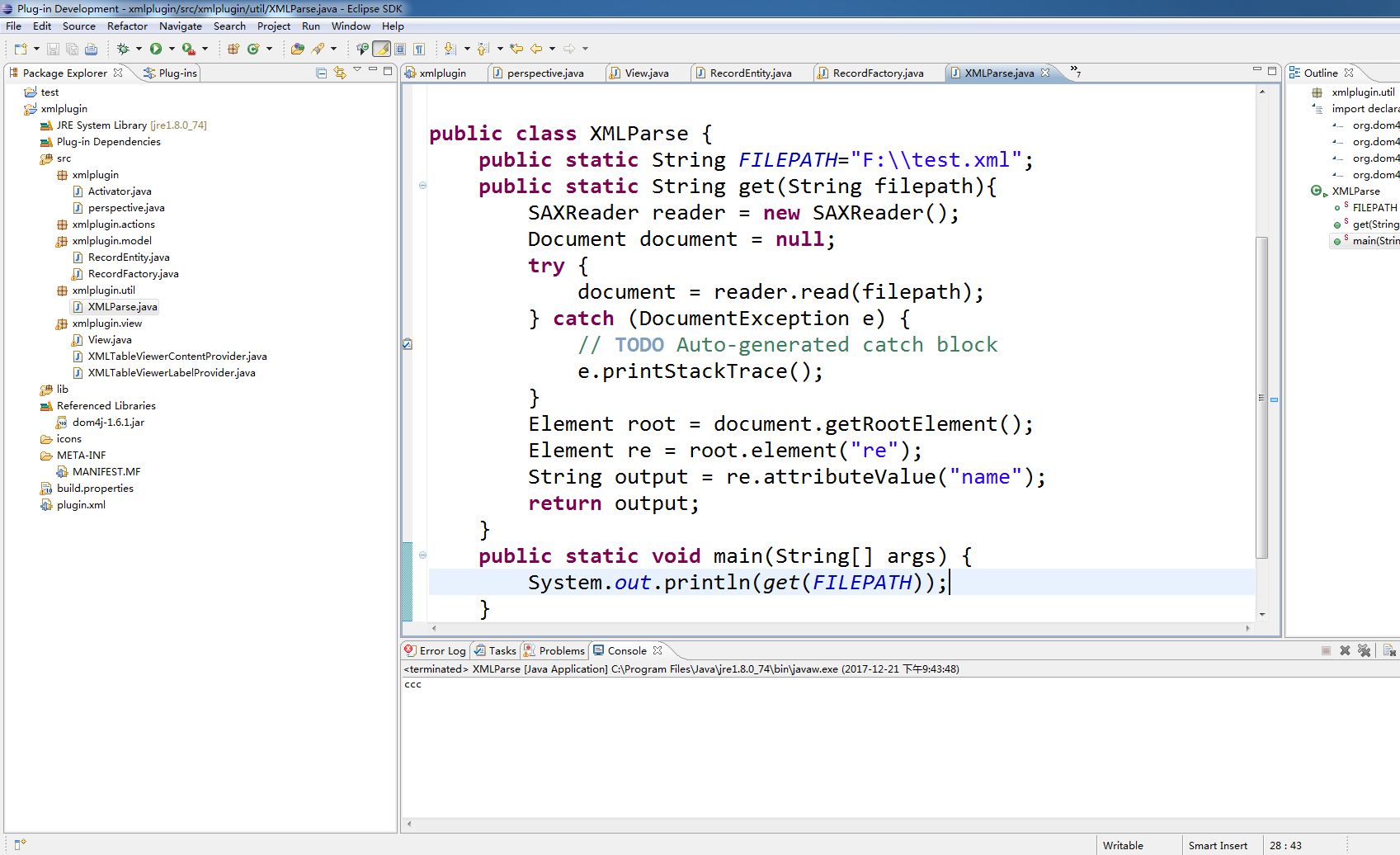Click the New Java Class icon
Screen dimensions: 1400x855
tap(252, 49)
